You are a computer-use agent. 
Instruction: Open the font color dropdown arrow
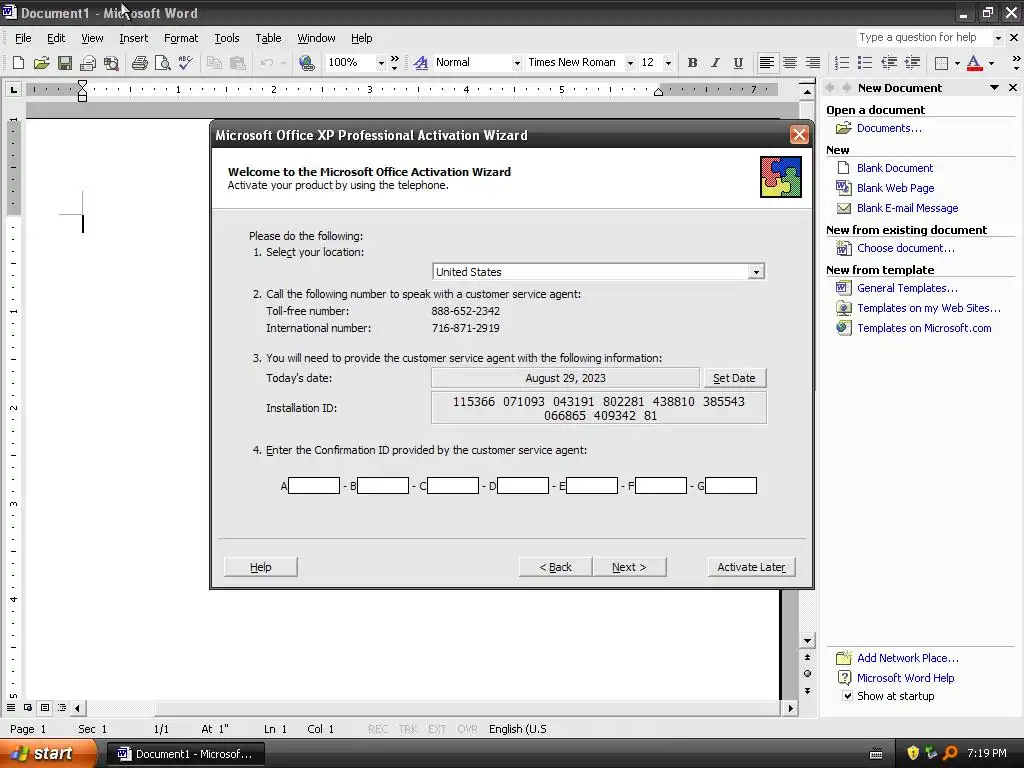coord(991,63)
